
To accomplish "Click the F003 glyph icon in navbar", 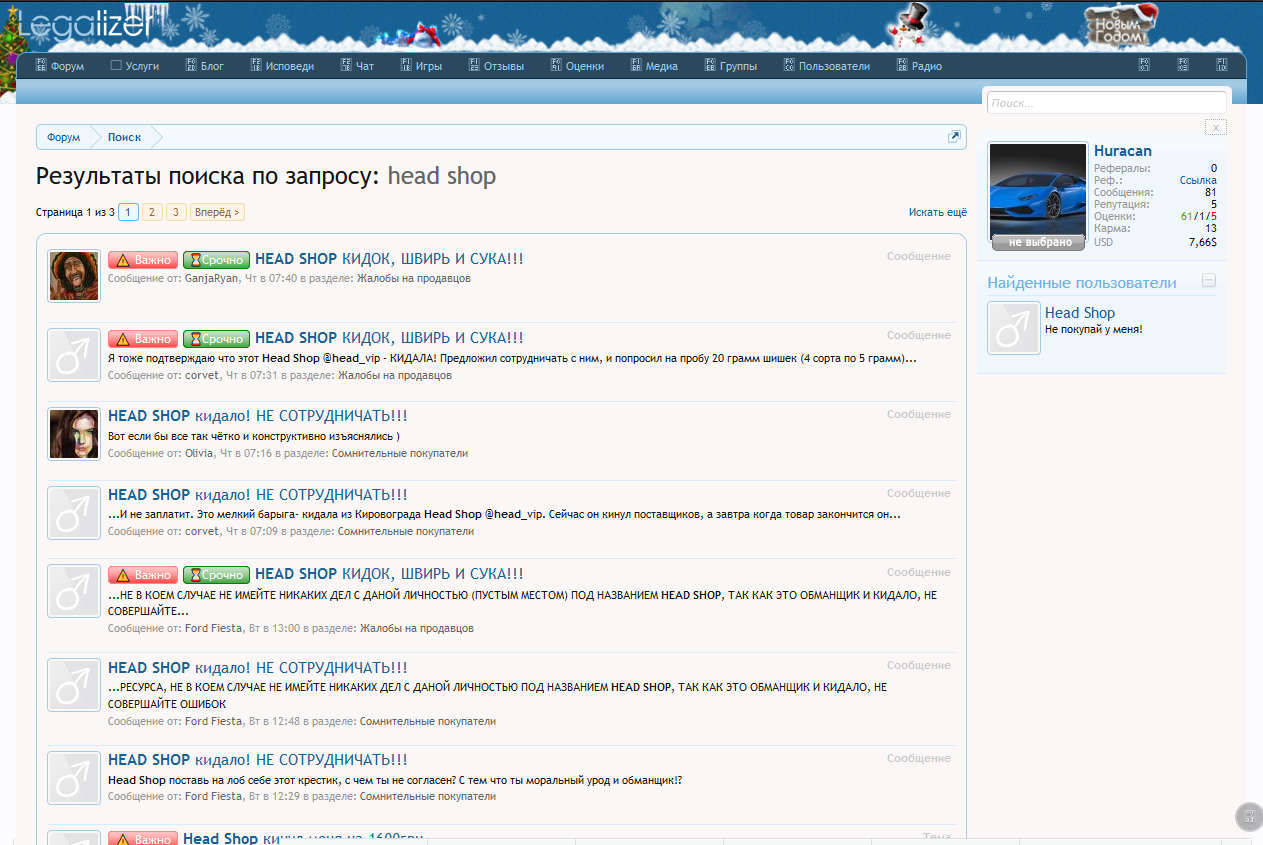I will tap(1183, 65).
